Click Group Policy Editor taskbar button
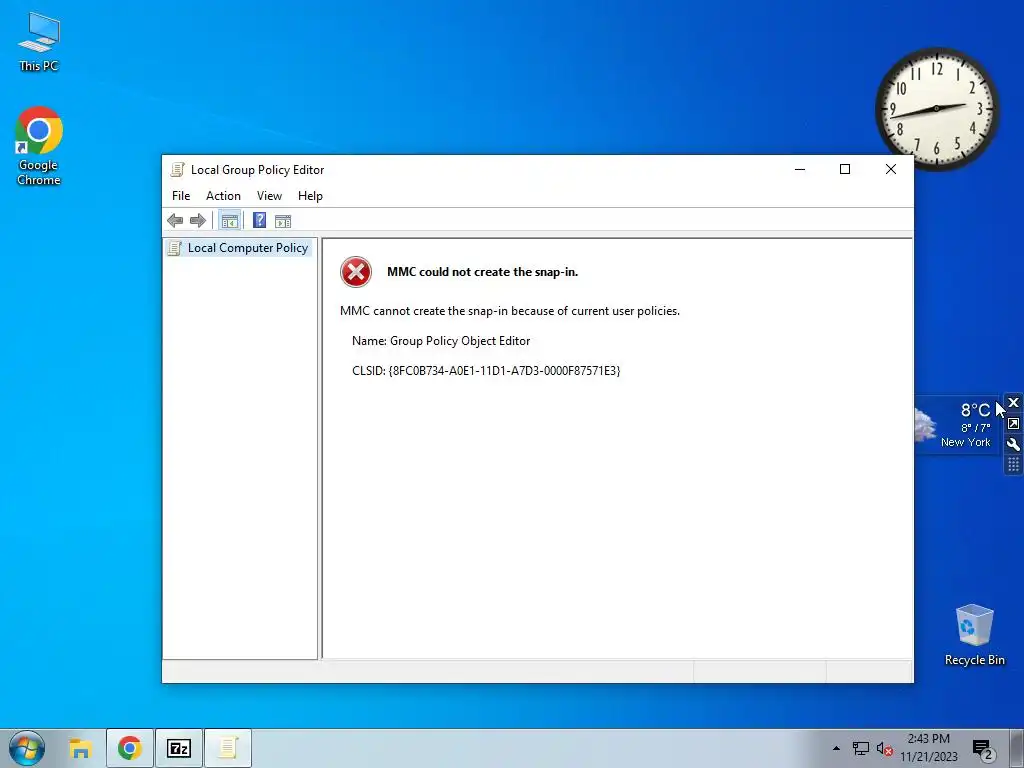Viewport: 1024px width, 768px height. point(228,748)
